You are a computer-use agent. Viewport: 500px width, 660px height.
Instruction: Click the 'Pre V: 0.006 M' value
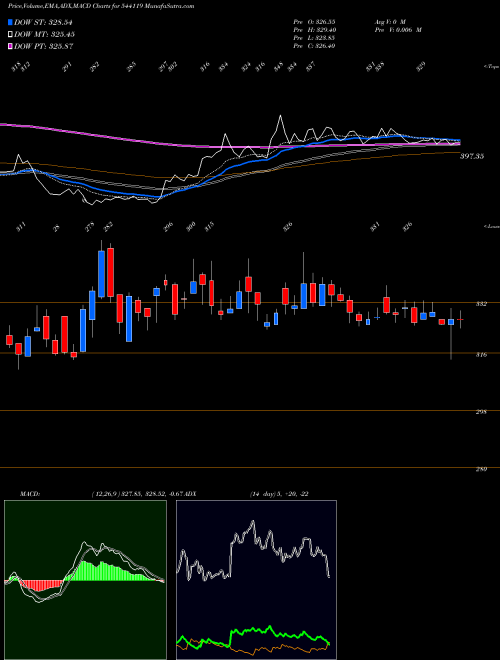coord(397,30)
